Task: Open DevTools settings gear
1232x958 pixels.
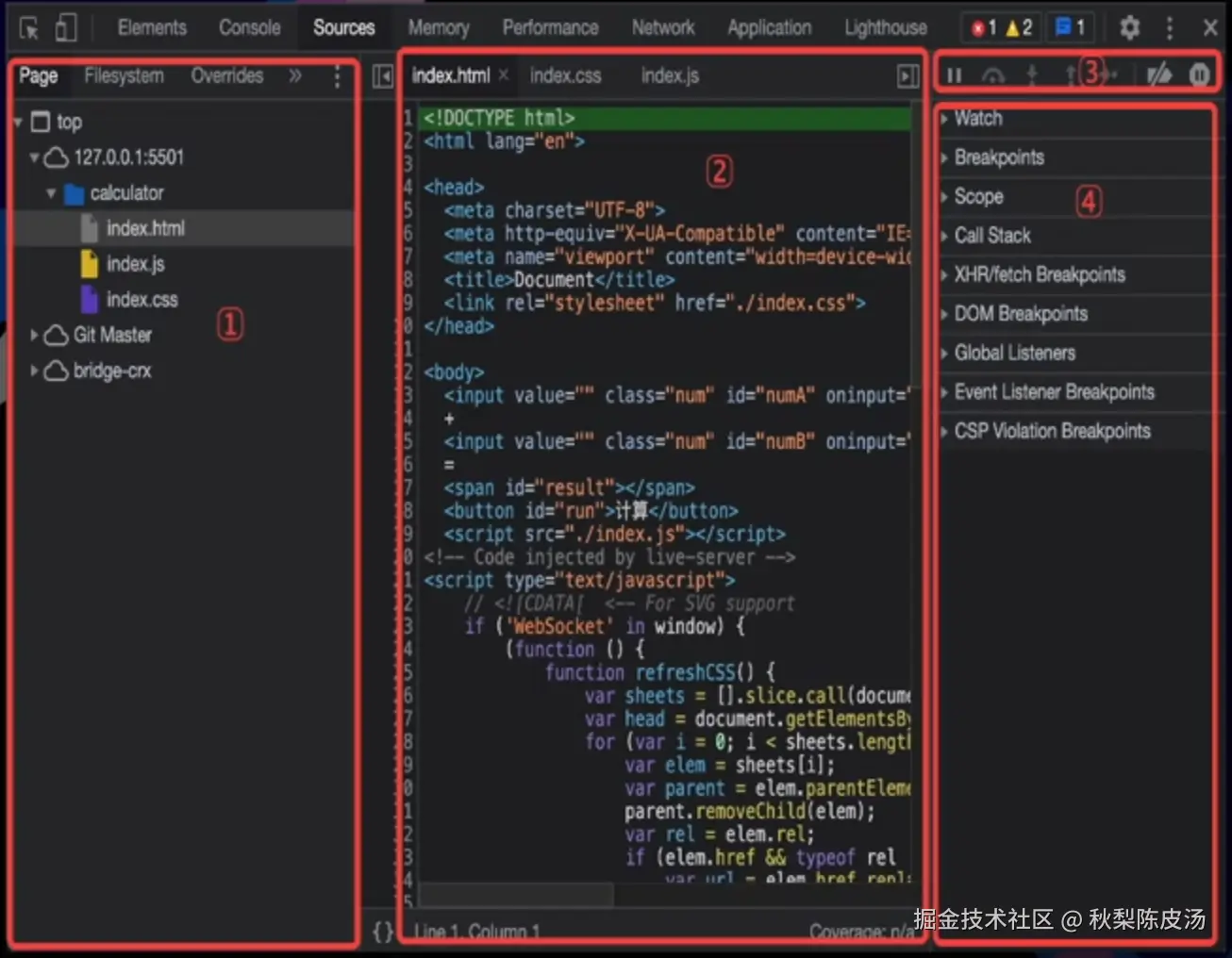Action: (1129, 27)
